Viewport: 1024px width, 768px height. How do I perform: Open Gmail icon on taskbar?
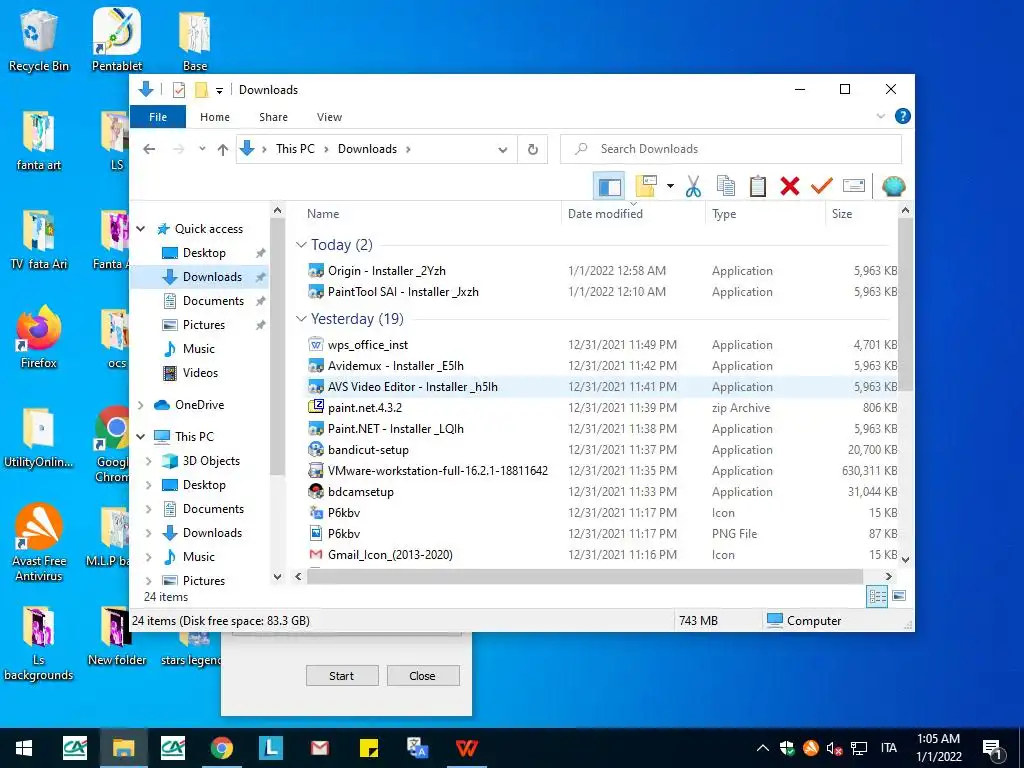point(319,748)
